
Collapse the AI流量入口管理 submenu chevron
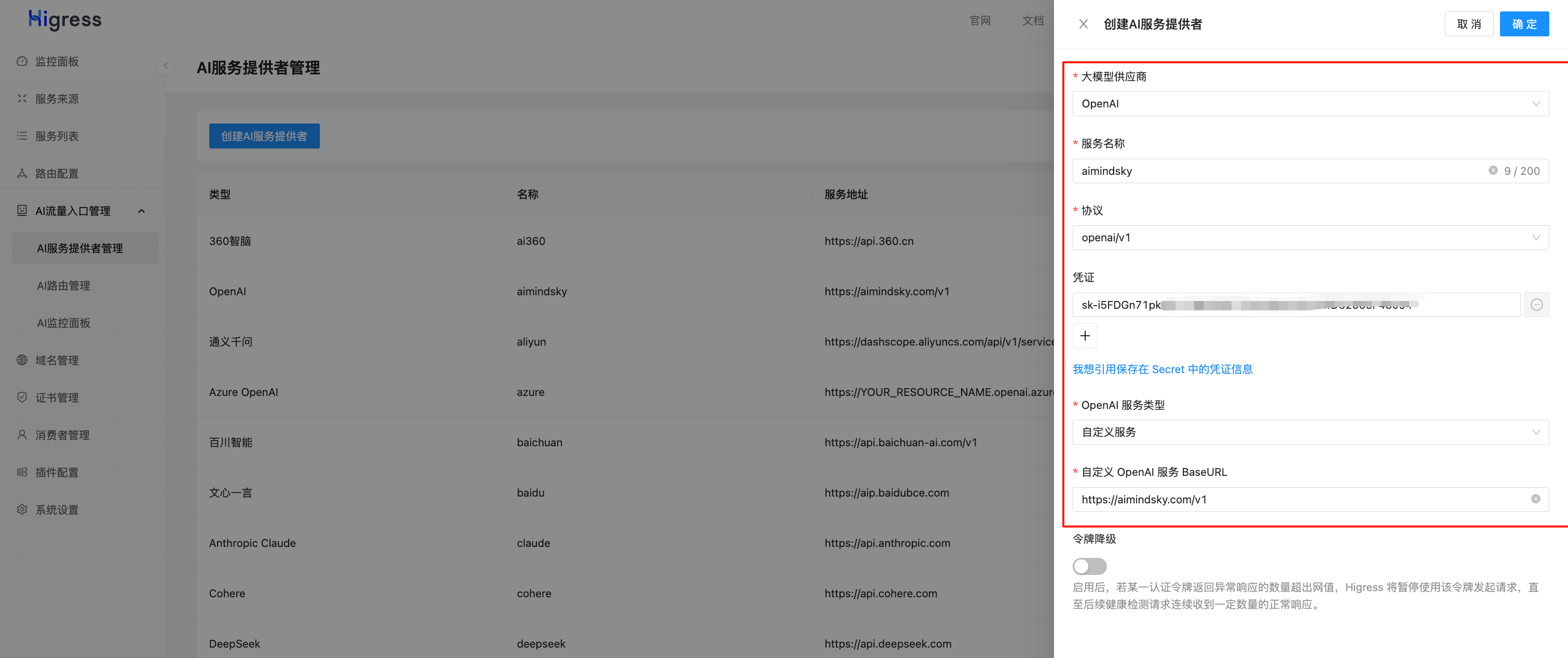[141, 211]
